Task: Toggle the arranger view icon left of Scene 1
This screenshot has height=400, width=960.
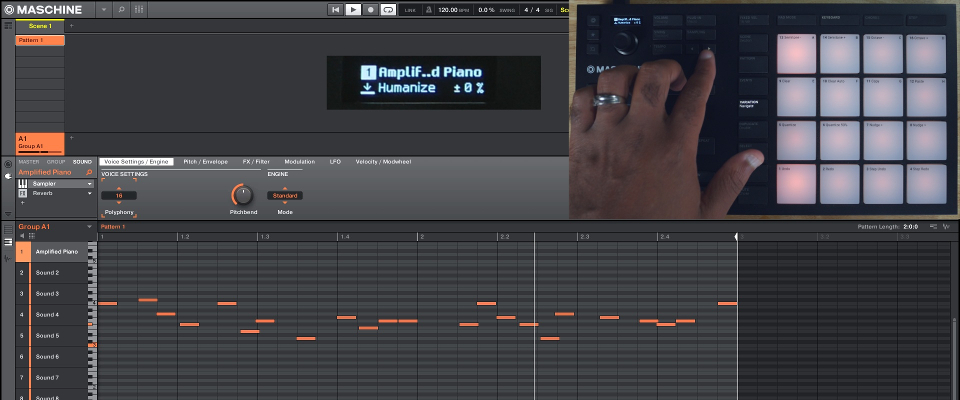Action: pos(8,26)
